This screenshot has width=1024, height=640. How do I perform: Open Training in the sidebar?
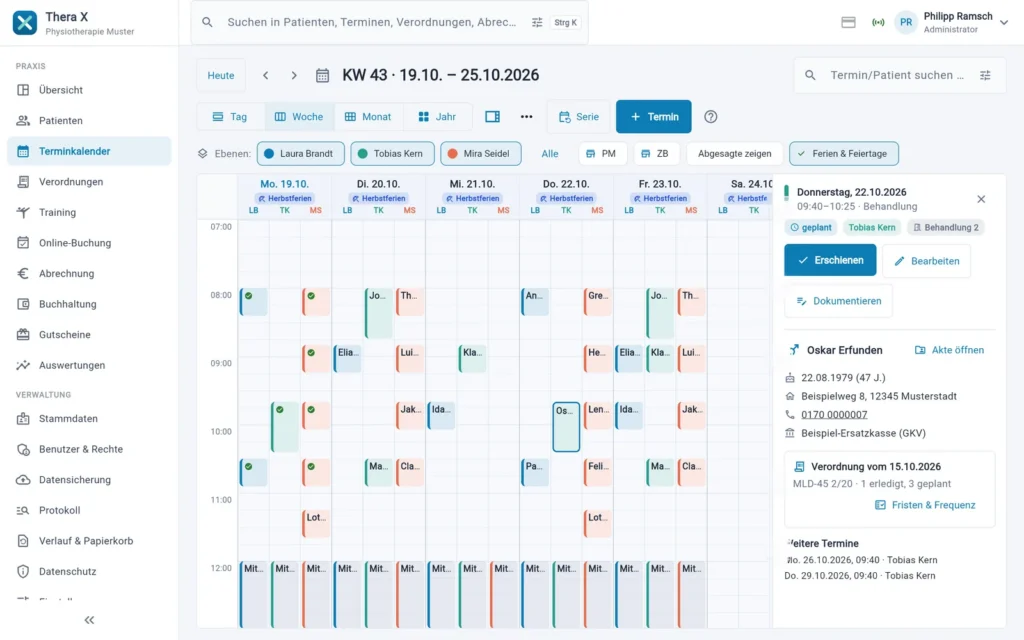pyautogui.click(x=89, y=212)
